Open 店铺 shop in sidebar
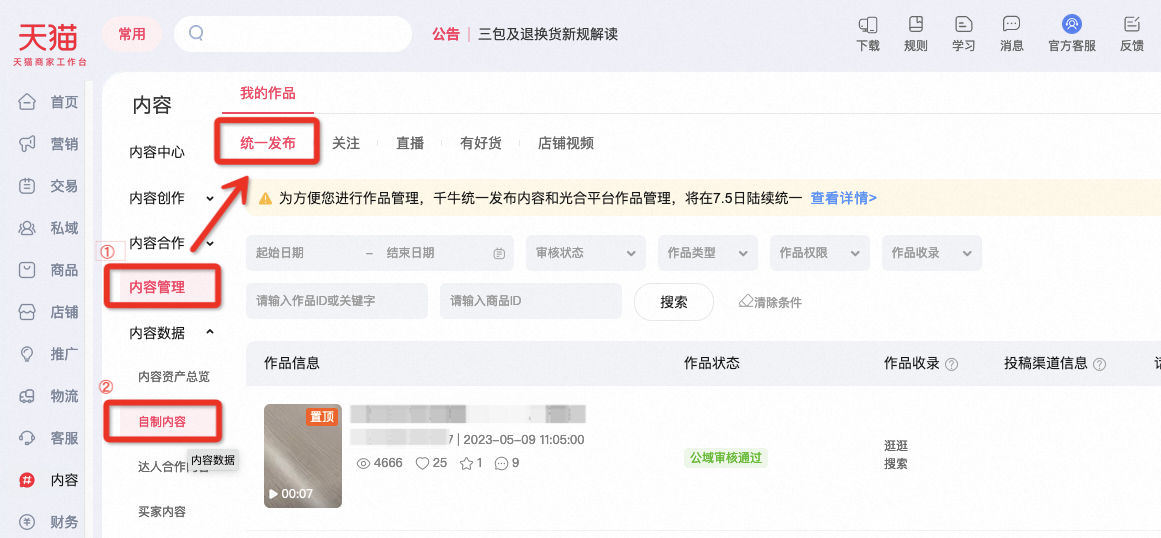Image resolution: width=1161 pixels, height=538 pixels. click(50, 312)
